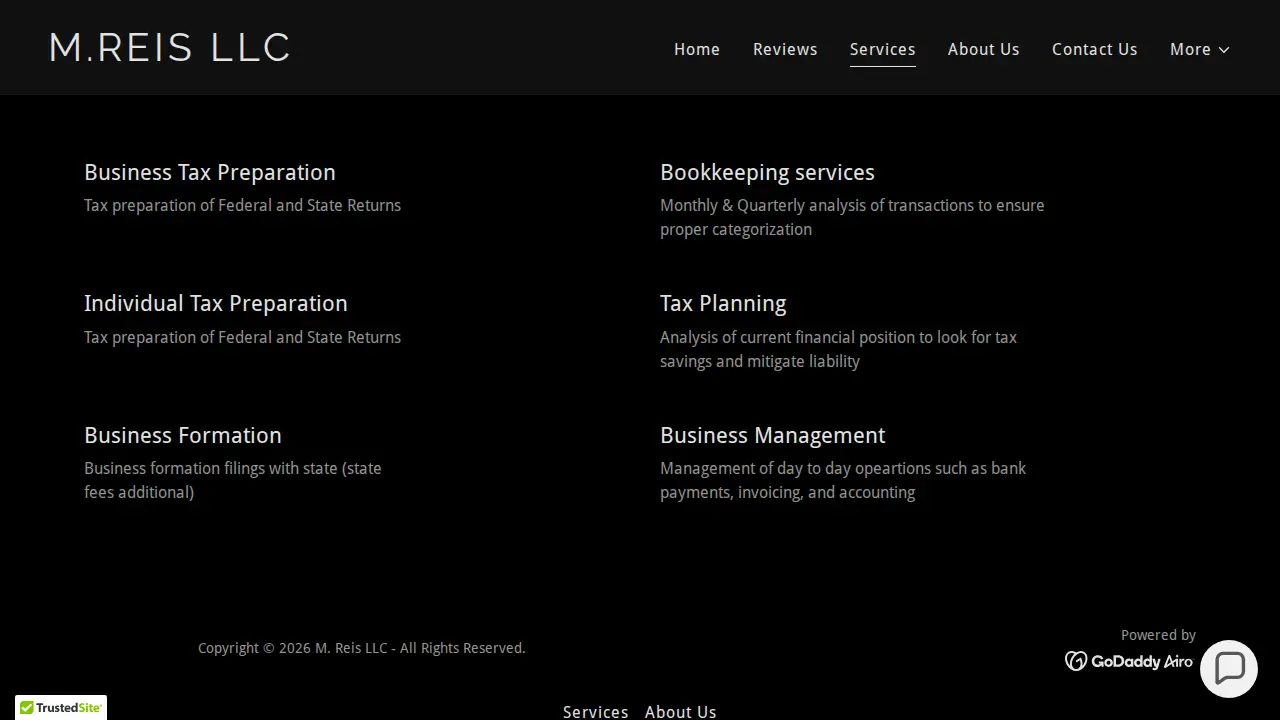Click the Individual Tax Preparation returns description
Image resolution: width=1280 pixels, height=720 pixels.
(x=242, y=337)
